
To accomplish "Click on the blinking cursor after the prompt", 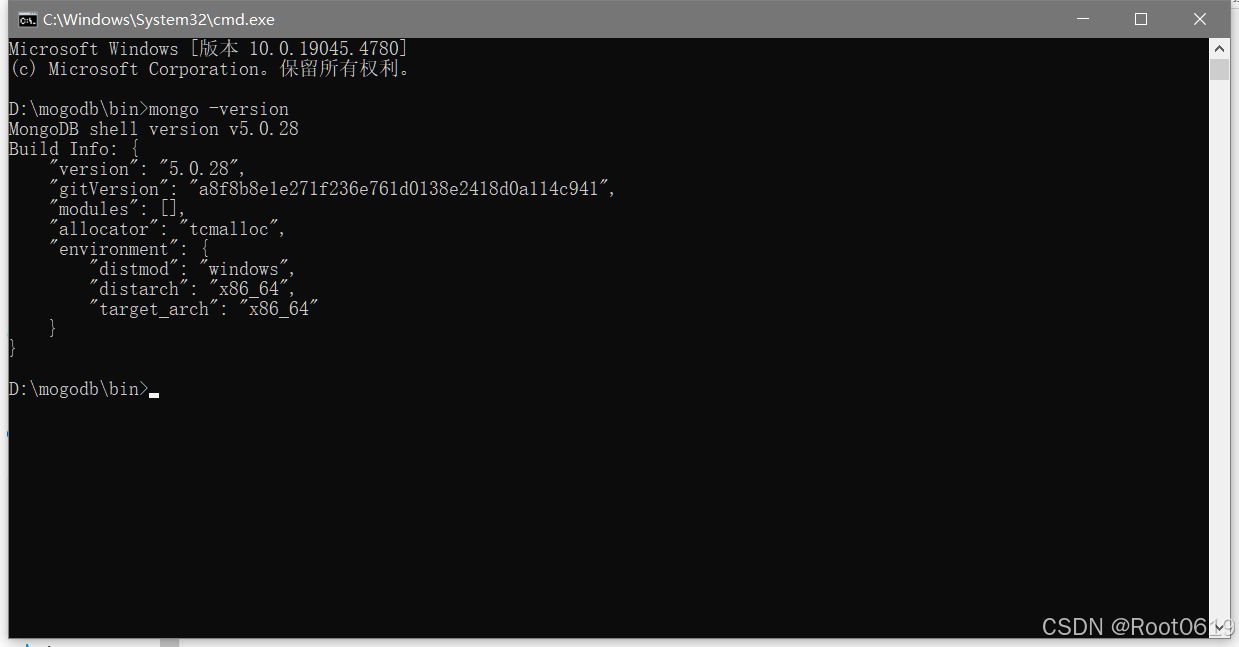I will coord(154,396).
